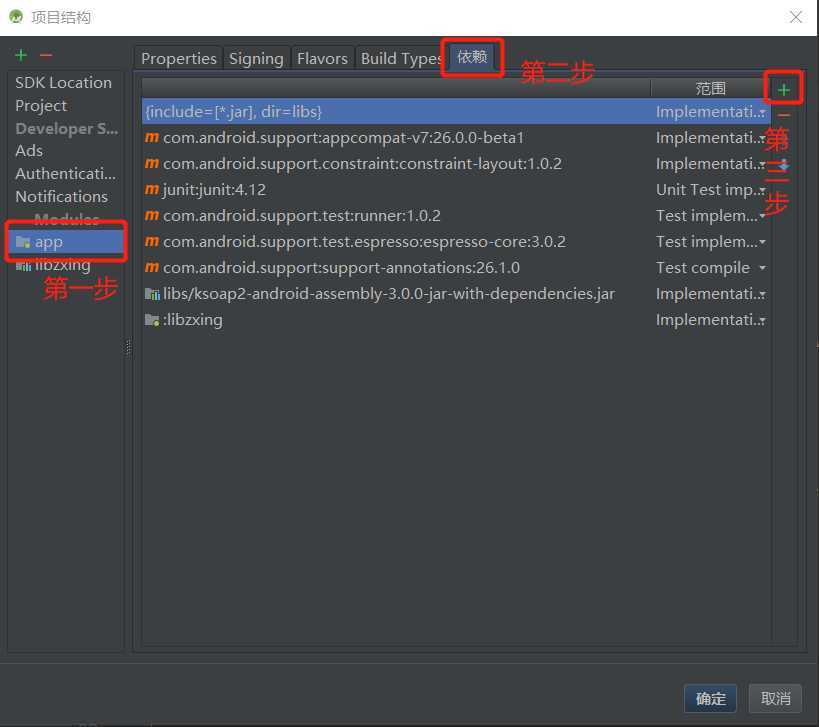The image size is (819, 727).
Task: Remove the module with the red minus icon
Action: pos(46,55)
